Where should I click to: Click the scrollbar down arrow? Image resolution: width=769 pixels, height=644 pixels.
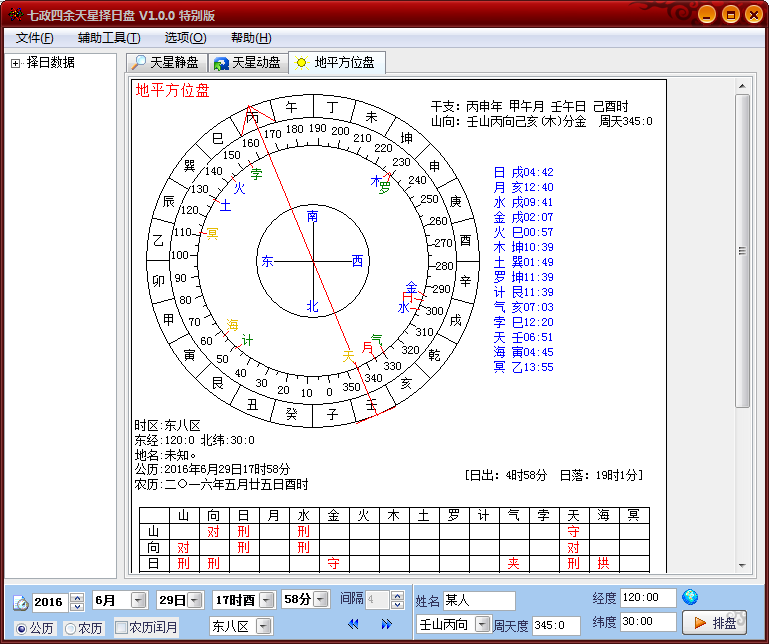tap(742, 566)
